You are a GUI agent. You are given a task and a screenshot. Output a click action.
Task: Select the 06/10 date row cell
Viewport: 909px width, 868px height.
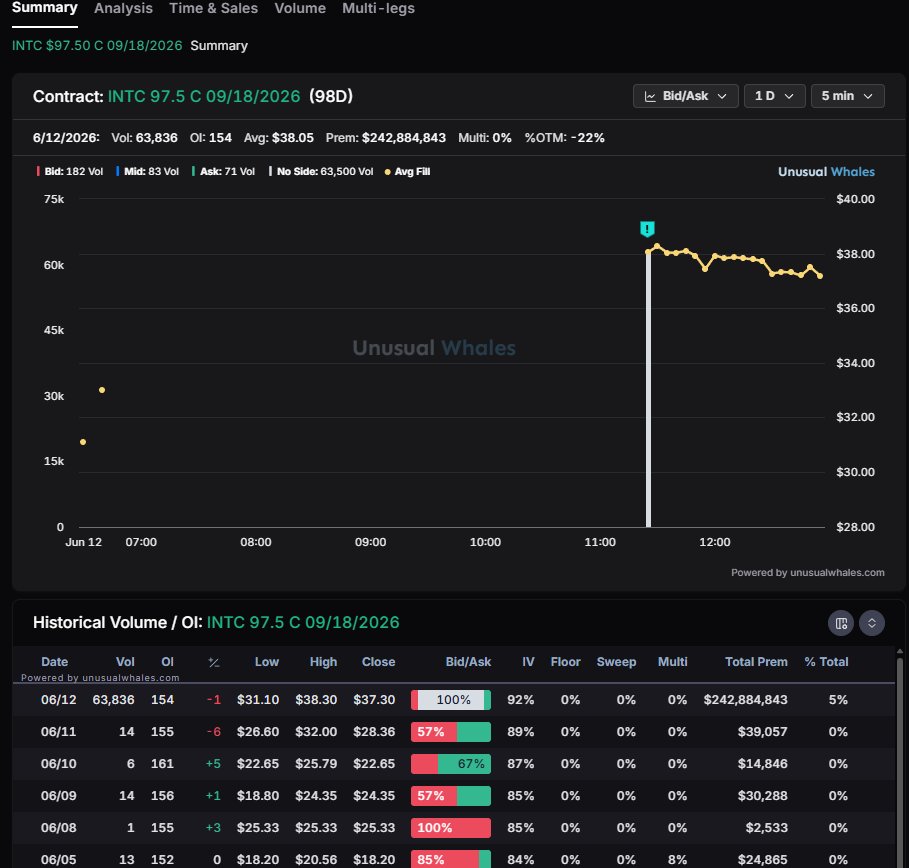pyautogui.click(x=59, y=764)
